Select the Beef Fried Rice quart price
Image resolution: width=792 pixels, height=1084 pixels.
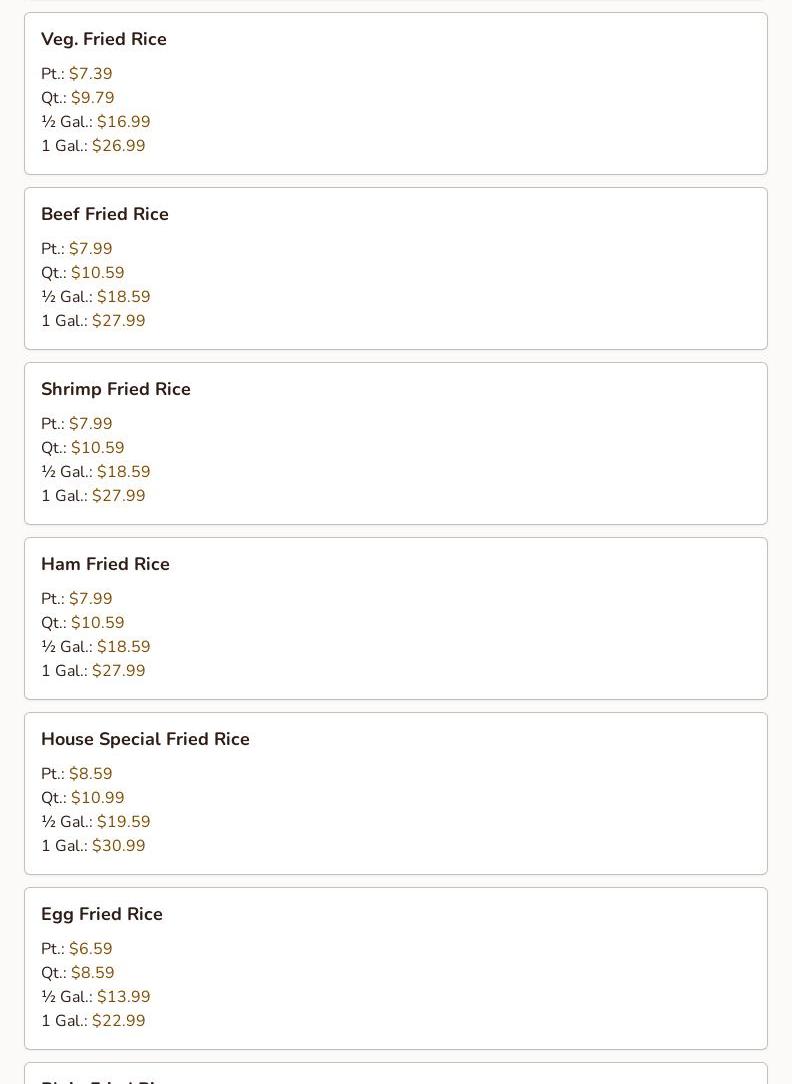coord(97,273)
